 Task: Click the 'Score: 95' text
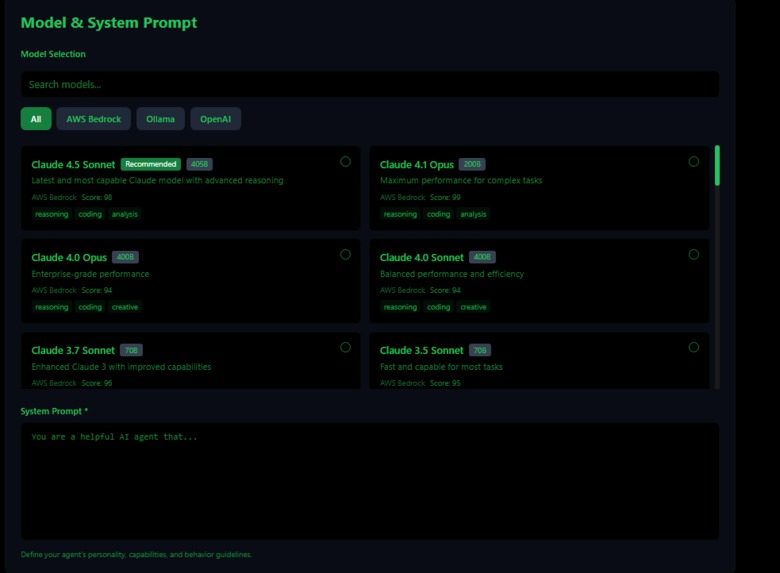tap(445, 383)
